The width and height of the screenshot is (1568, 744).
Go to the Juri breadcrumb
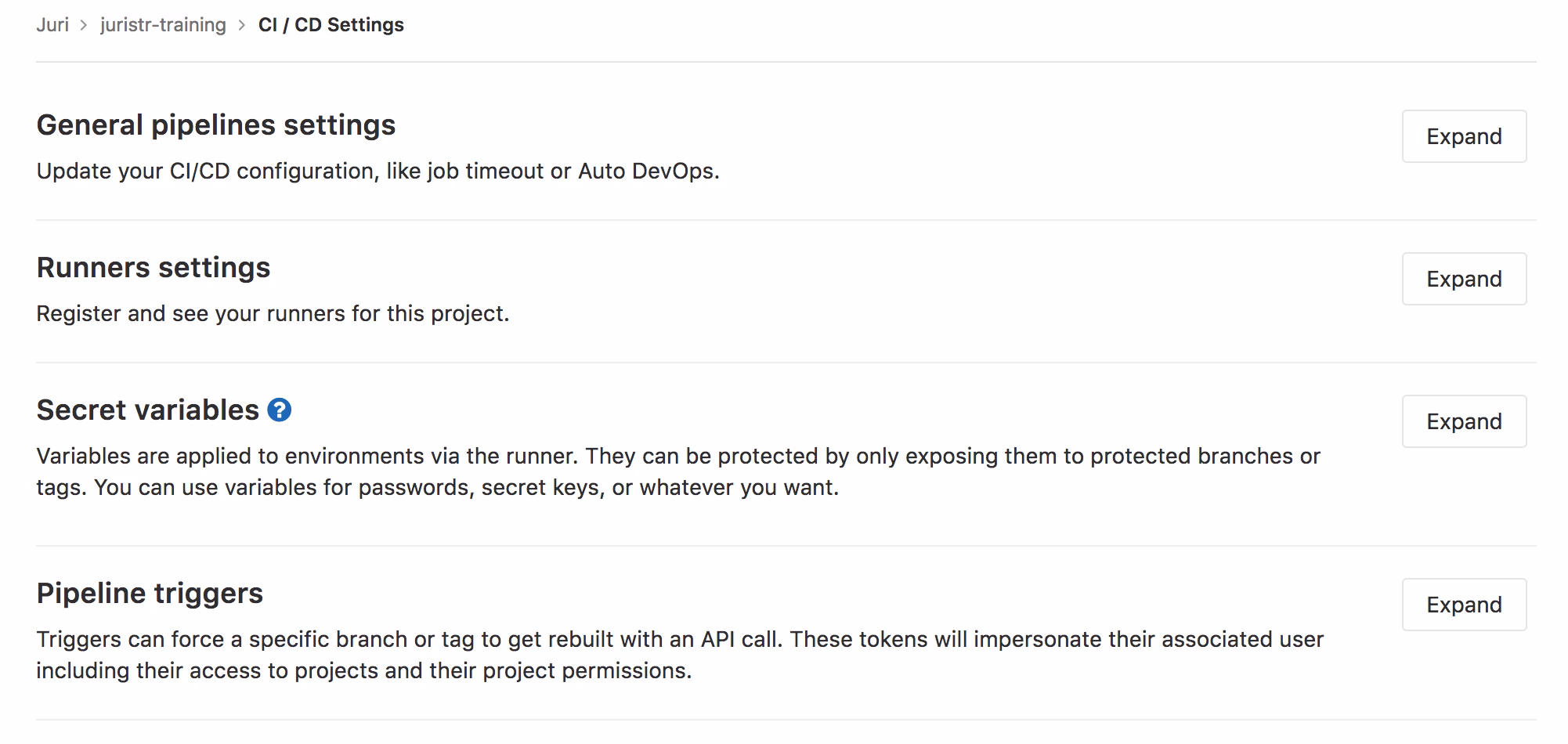click(x=52, y=25)
